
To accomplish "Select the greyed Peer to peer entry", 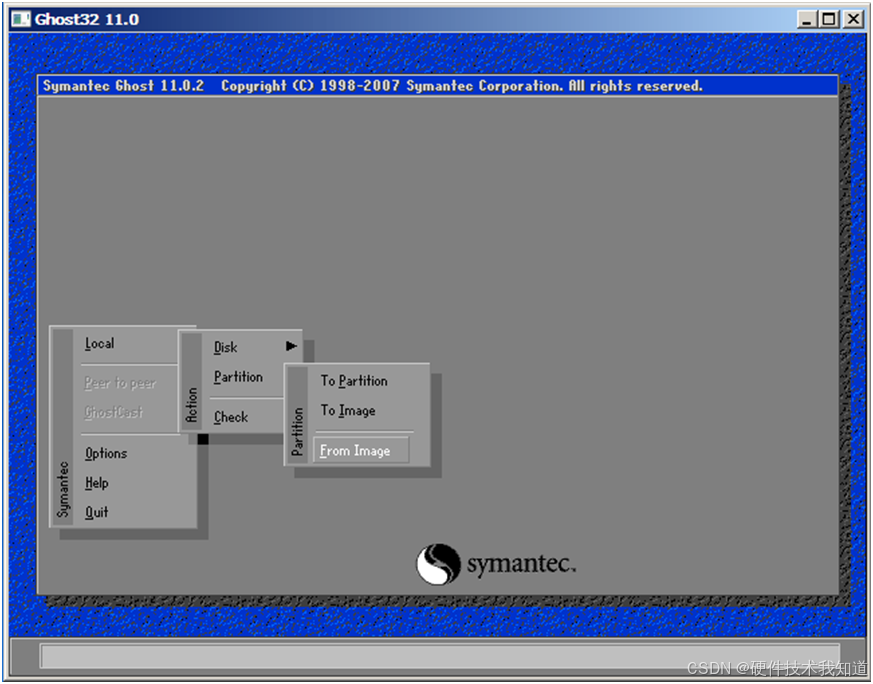I will click(x=120, y=383).
